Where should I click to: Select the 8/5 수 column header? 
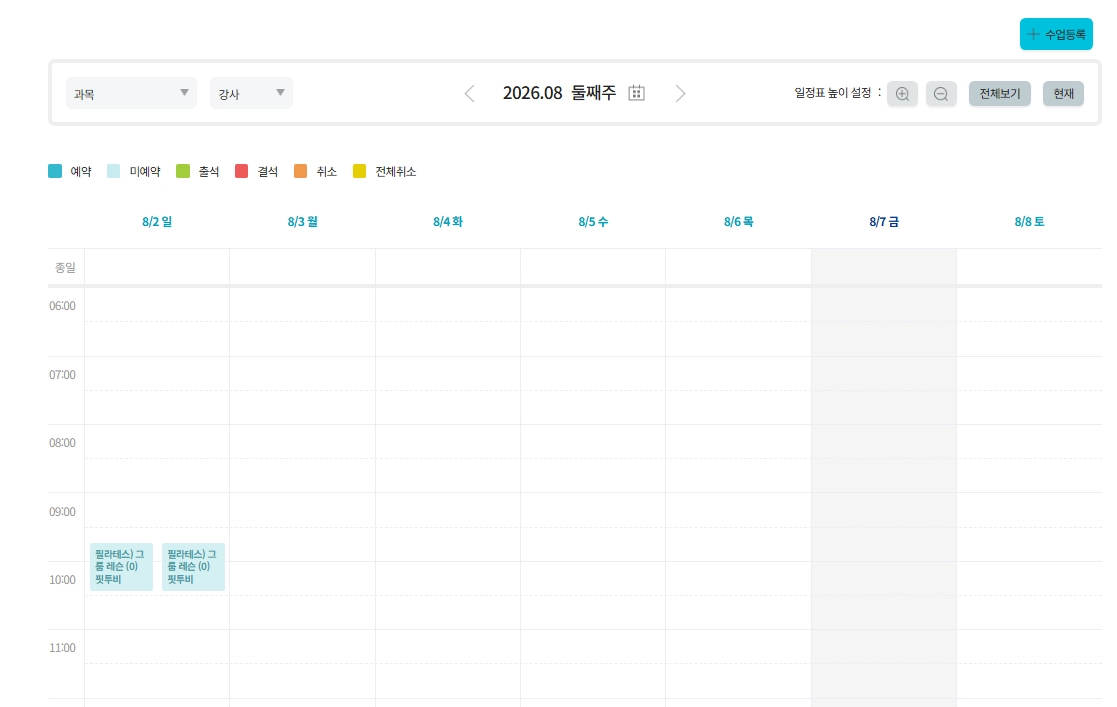[593, 222]
